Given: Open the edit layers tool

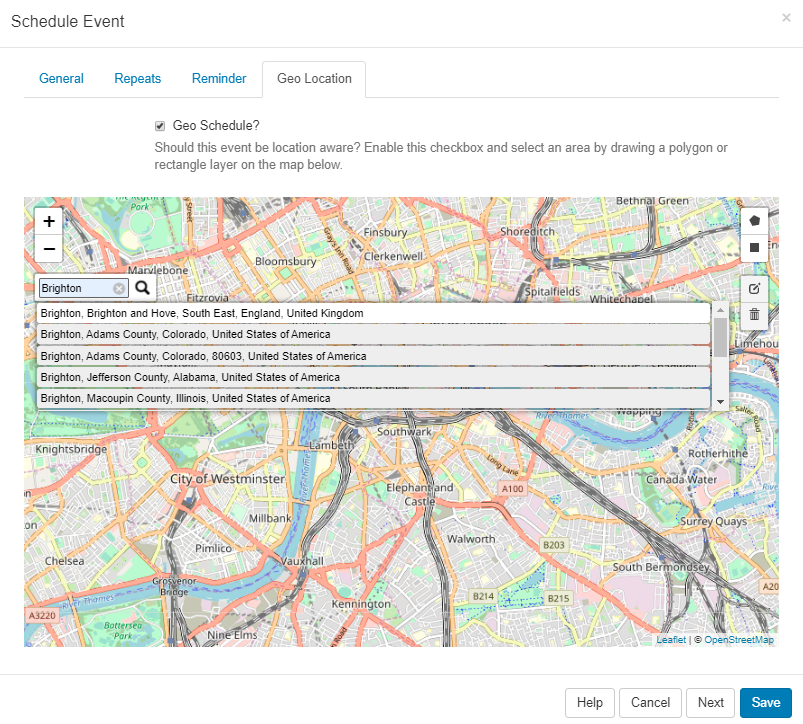Looking at the screenshot, I should click(754, 288).
